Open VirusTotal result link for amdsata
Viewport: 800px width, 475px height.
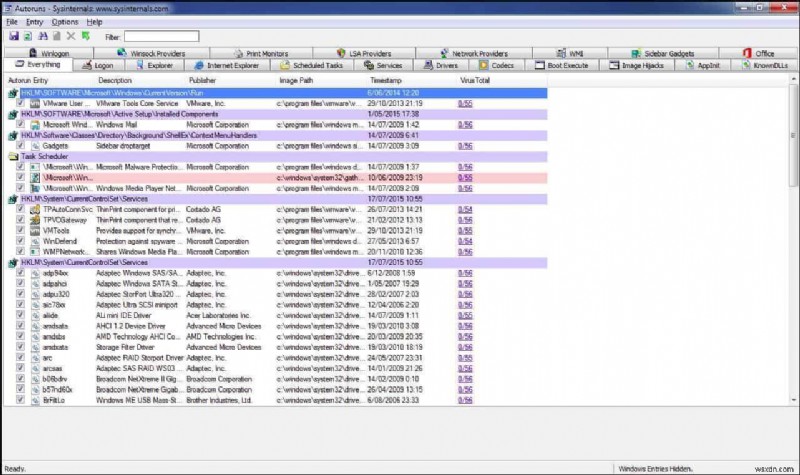465,326
